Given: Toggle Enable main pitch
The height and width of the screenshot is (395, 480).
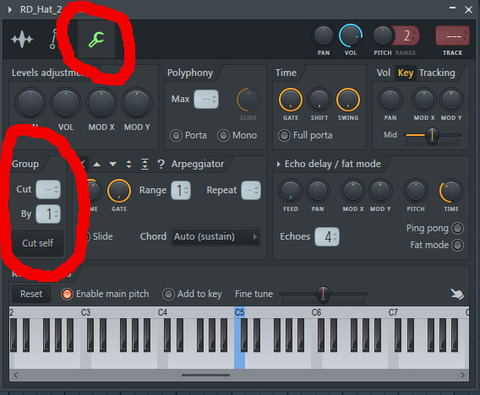Looking at the screenshot, I should [x=67, y=294].
